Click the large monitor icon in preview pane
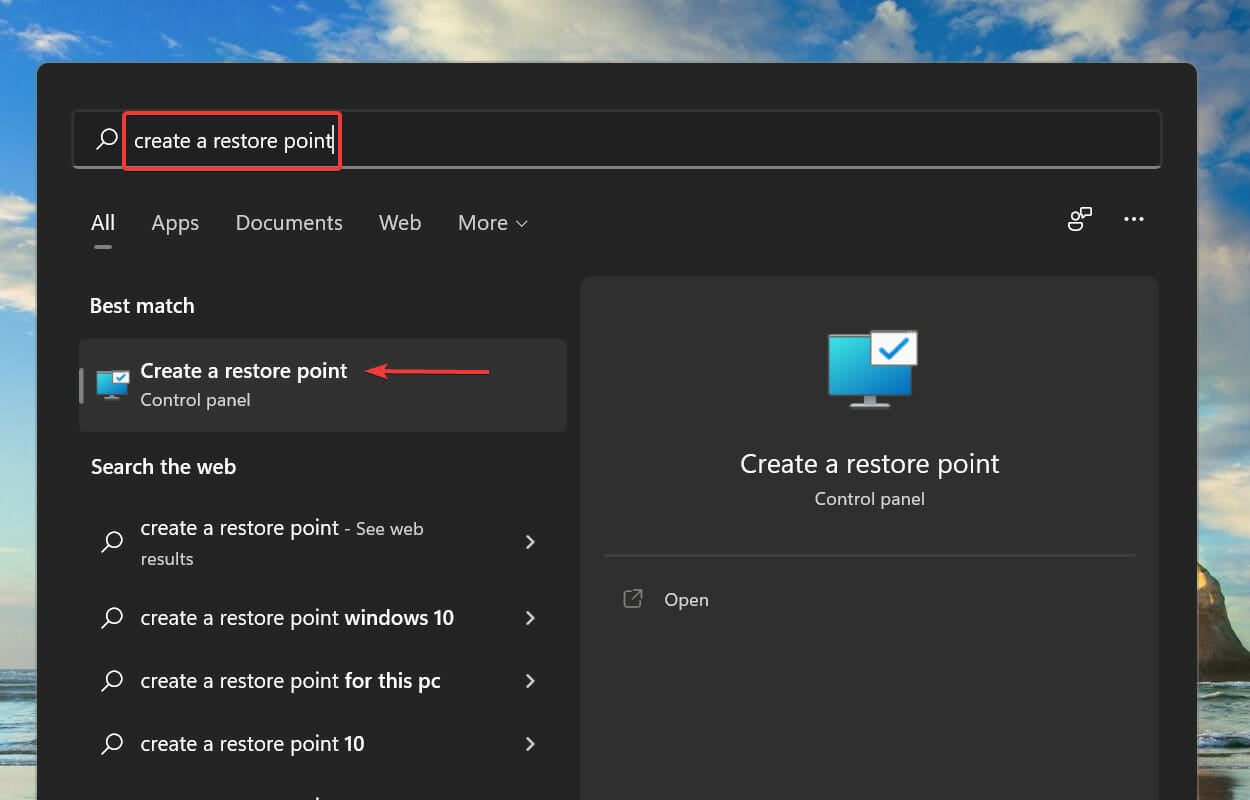Viewport: 1250px width, 800px height. (x=872, y=368)
